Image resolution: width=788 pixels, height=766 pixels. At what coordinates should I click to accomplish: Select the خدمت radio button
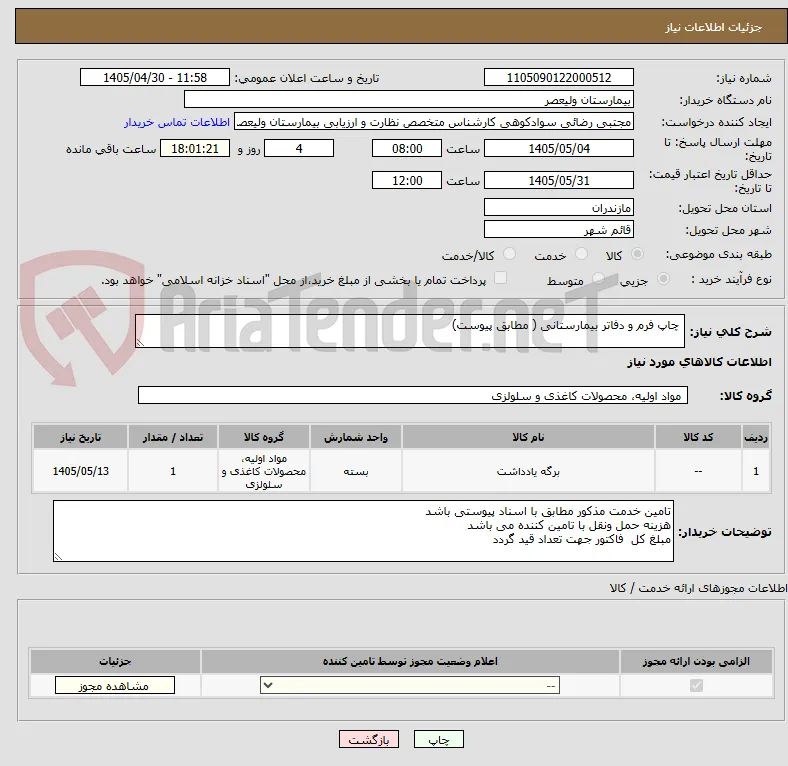[581, 254]
